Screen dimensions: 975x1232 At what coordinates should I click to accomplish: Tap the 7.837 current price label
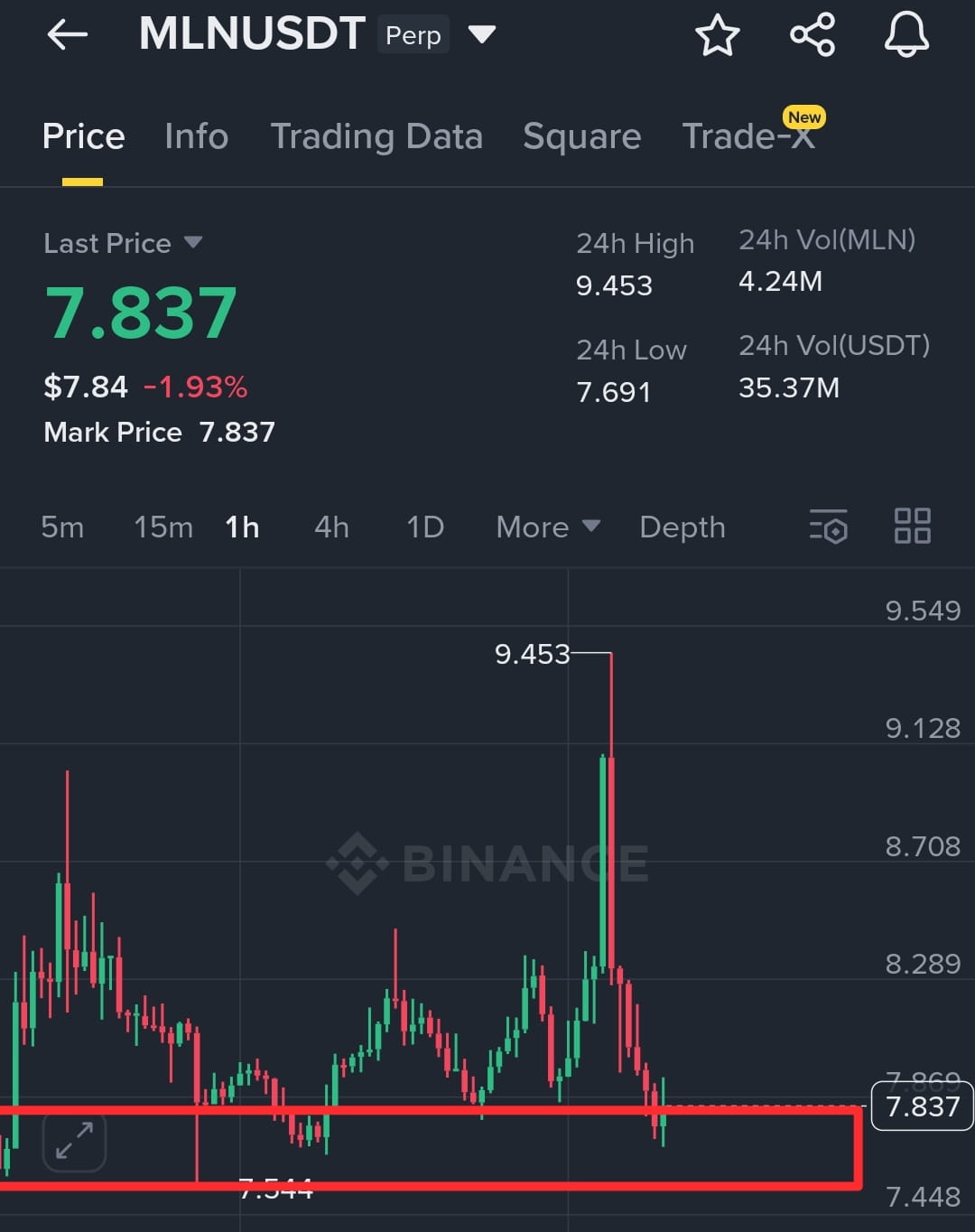[920, 1106]
